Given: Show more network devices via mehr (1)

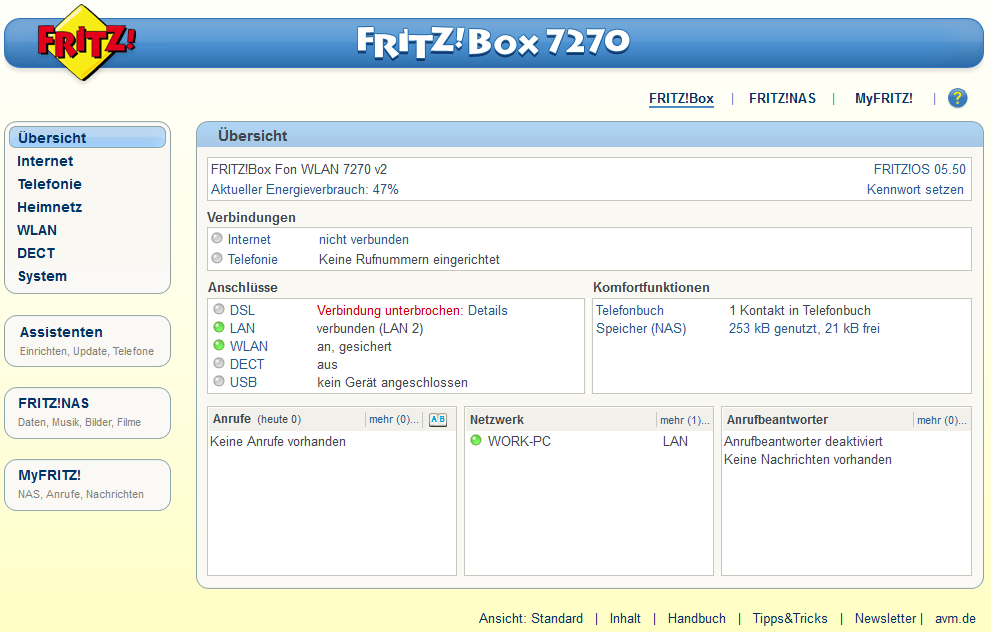Looking at the screenshot, I should click(685, 420).
